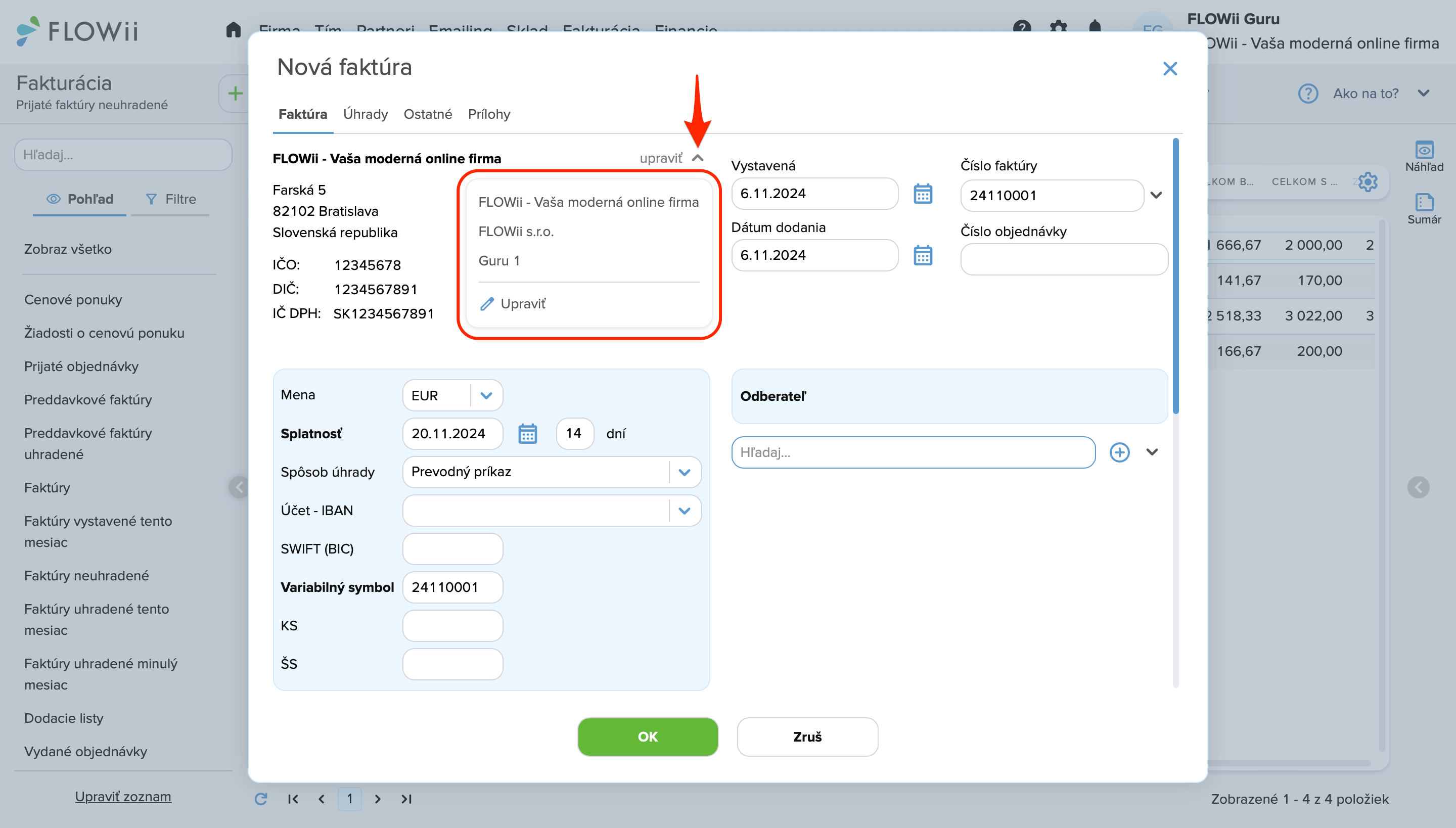Image resolution: width=1456 pixels, height=828 pixels.
Task: Select Pohľad view tab in sidebar
Action: [x=80, y=199]
